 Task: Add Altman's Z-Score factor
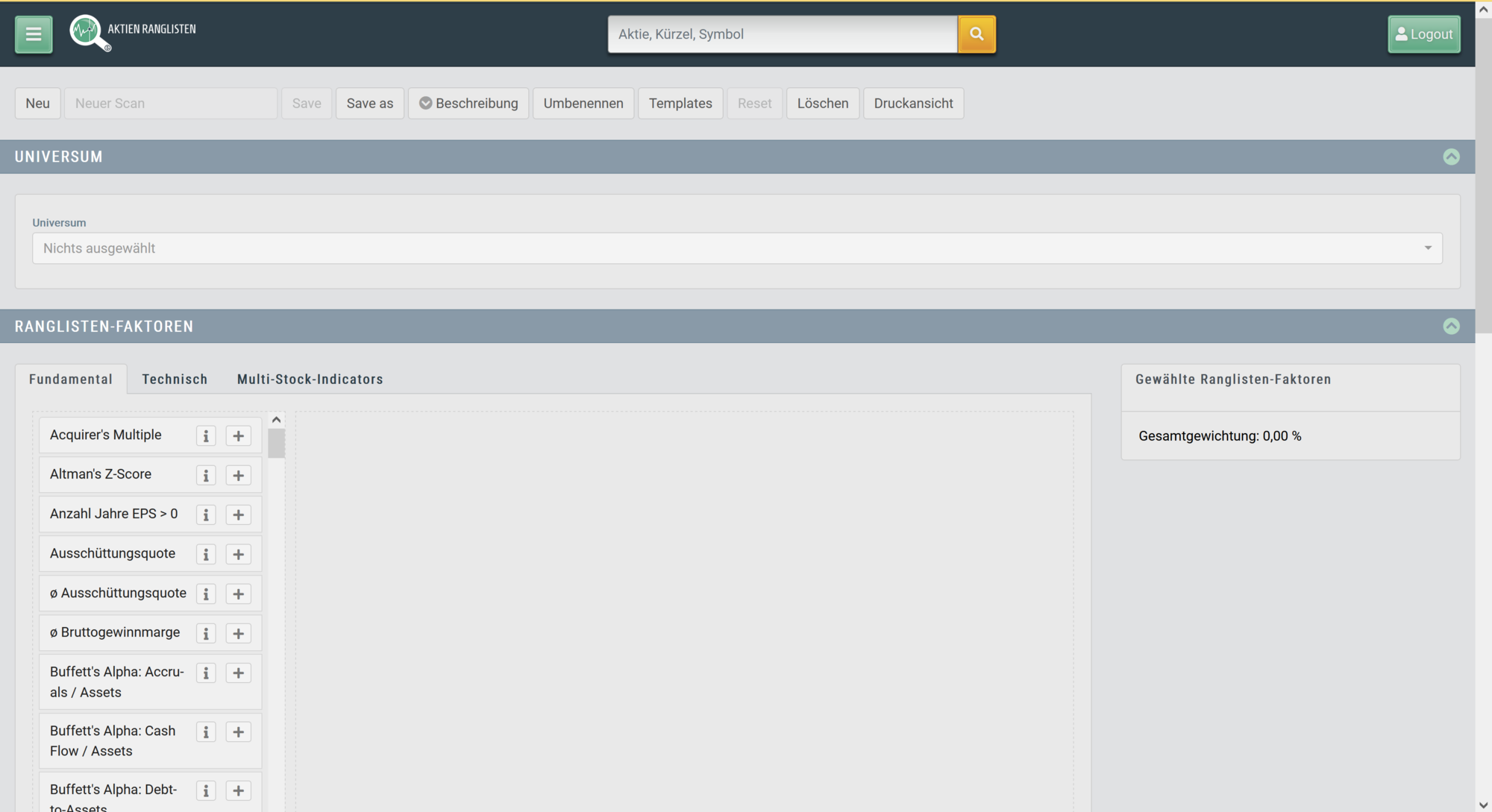click(239, 476)
